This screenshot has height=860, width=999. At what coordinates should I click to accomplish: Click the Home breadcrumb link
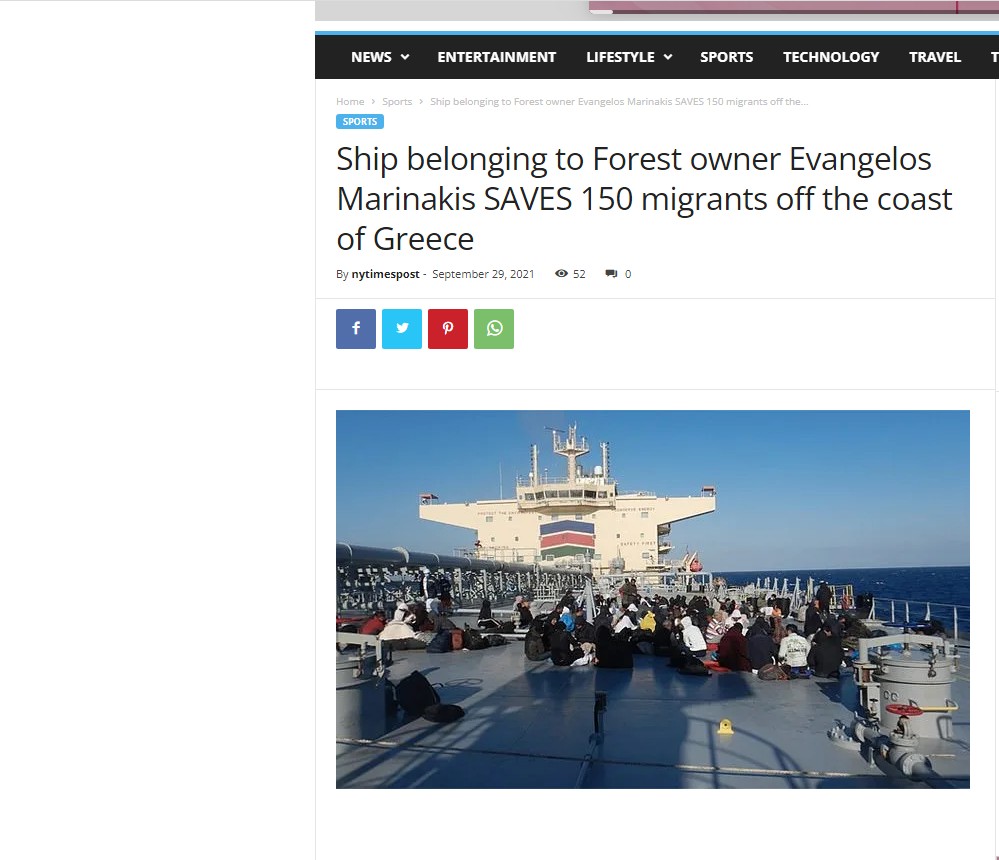coord(350,101)
